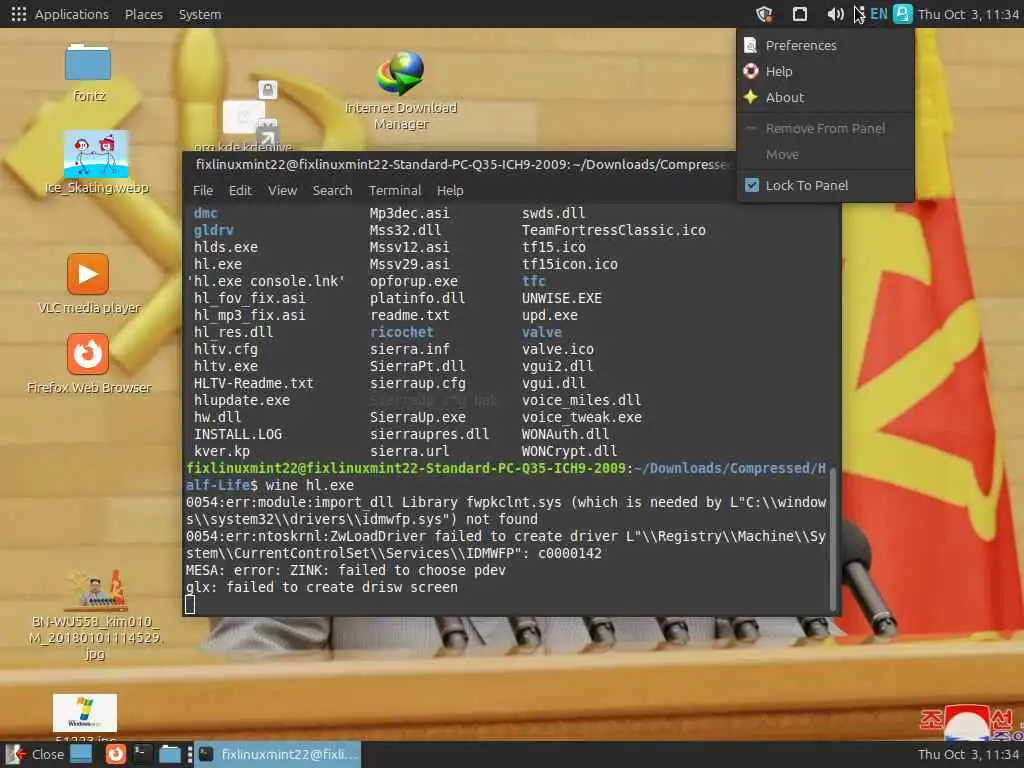The image size is (1024, 768).
Task: Open the terminal File menu
Action: [x=202, y=191]
